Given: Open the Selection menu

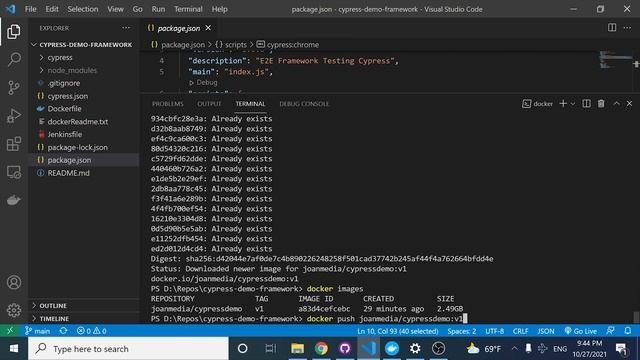Looking at the screenshot, I should coord(82,9).
